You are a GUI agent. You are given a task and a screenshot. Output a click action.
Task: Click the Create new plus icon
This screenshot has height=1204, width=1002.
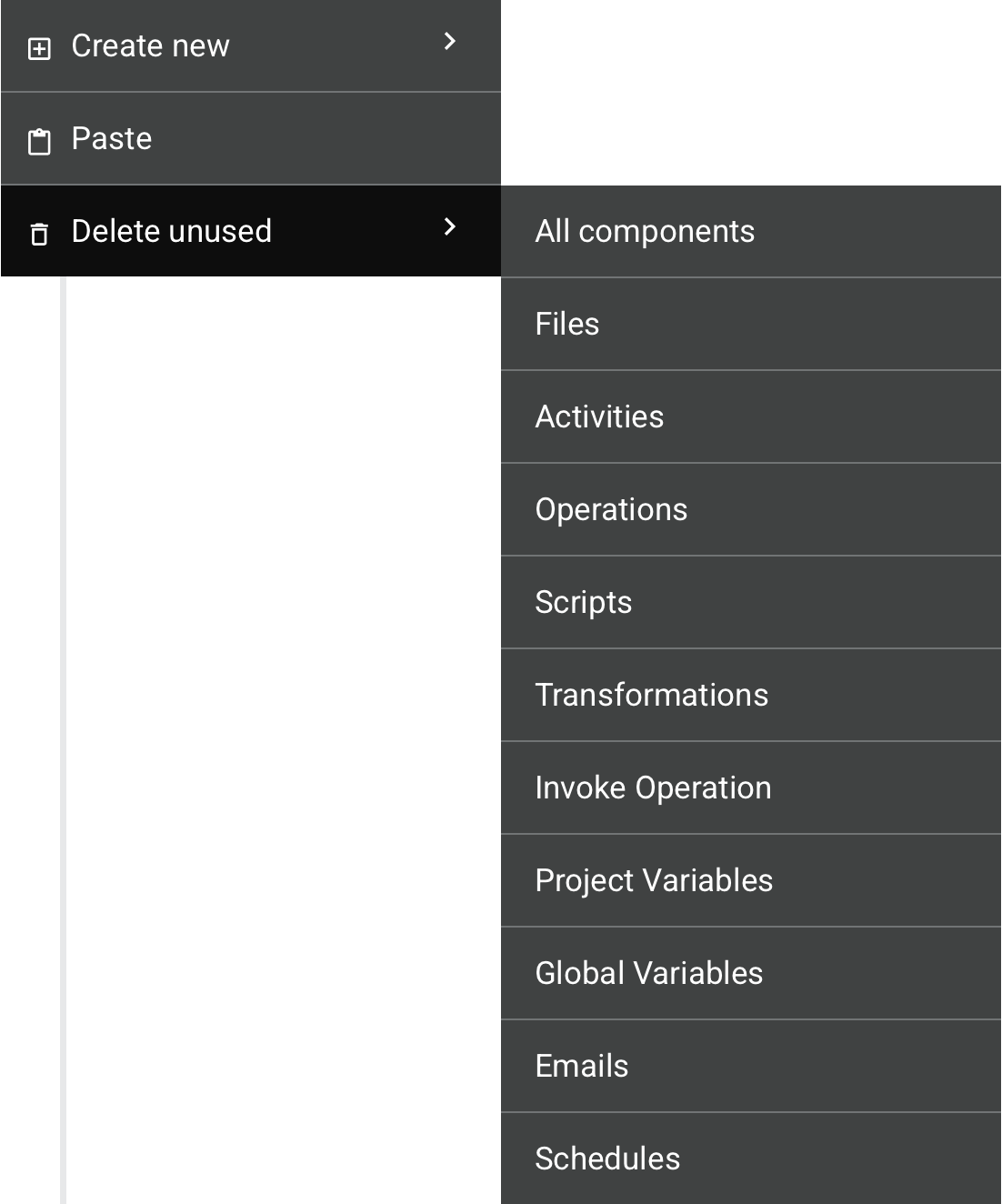(x=39, y=48)
